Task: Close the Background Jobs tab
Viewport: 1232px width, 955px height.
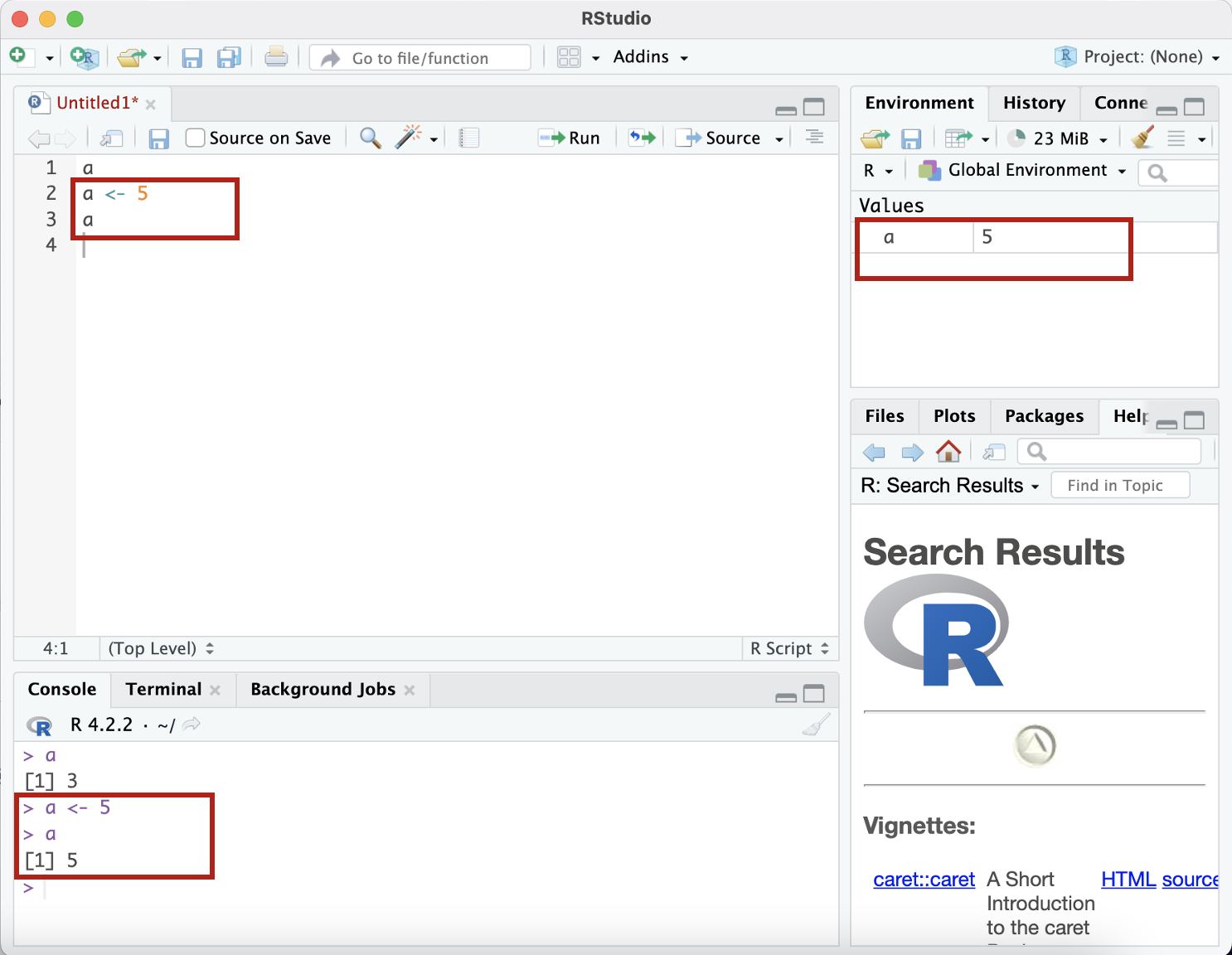Action: [410, 691]
